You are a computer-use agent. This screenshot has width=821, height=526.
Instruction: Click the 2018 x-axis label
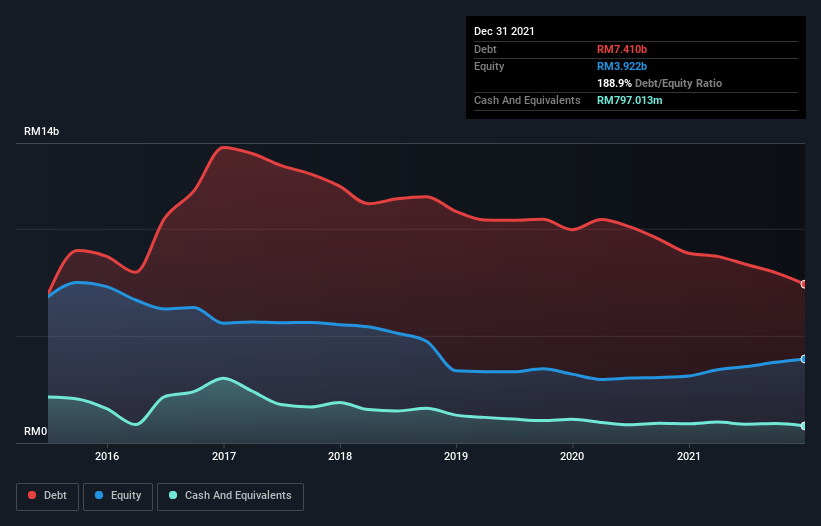coord(340,456)
